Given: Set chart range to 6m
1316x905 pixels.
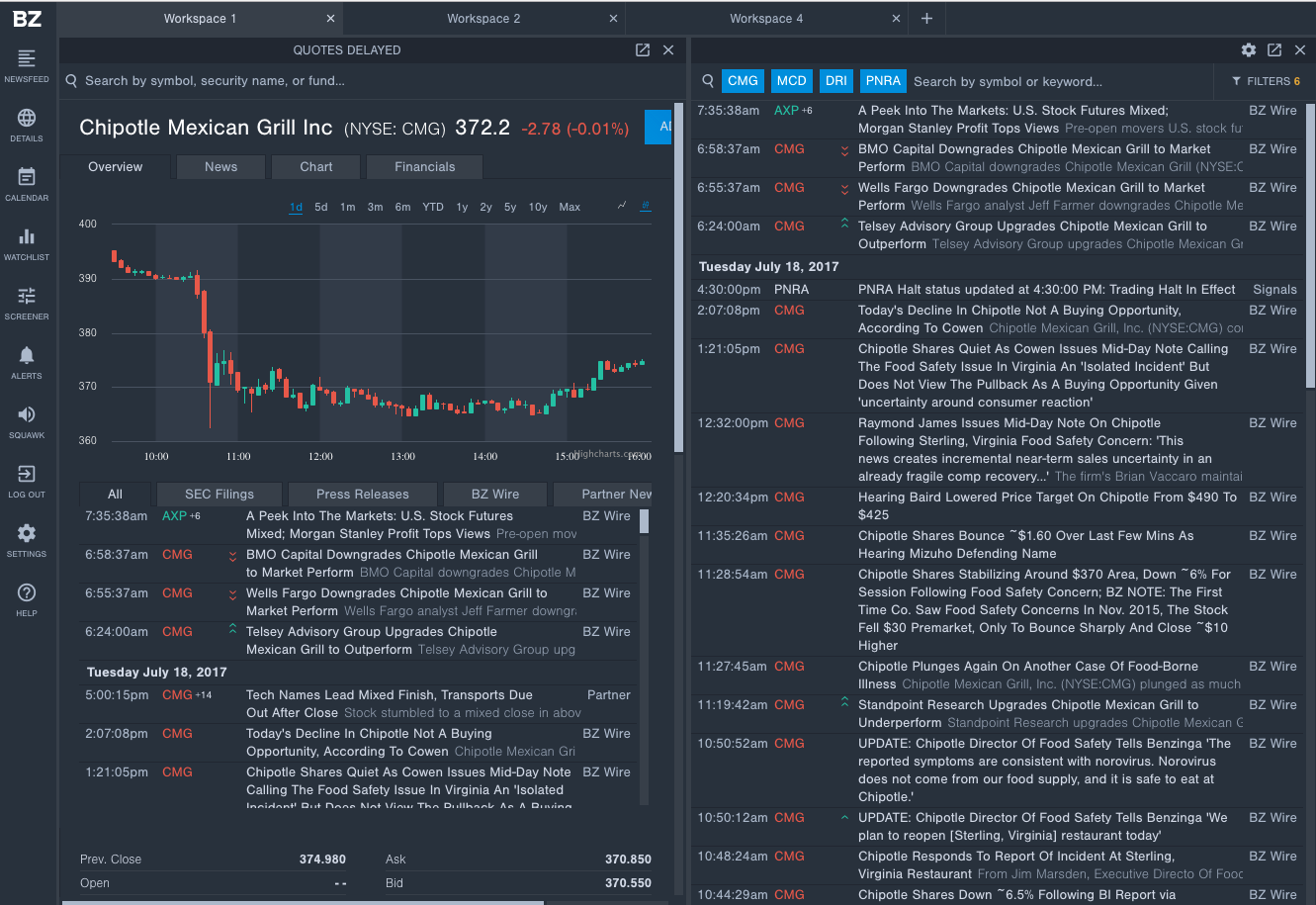Looking at the screenshot, I should tap(402, 207).
